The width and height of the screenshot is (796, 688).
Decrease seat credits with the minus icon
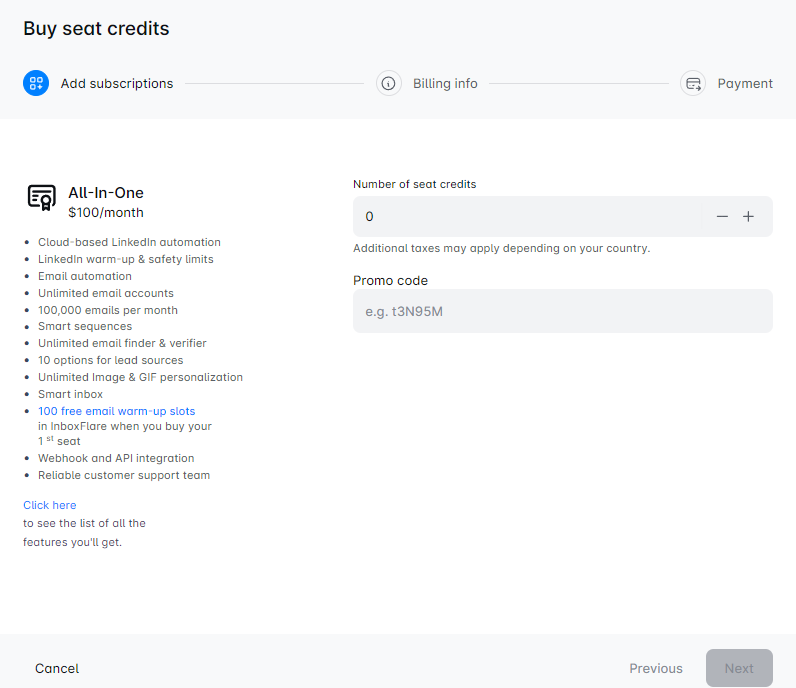tap(722, 216)
